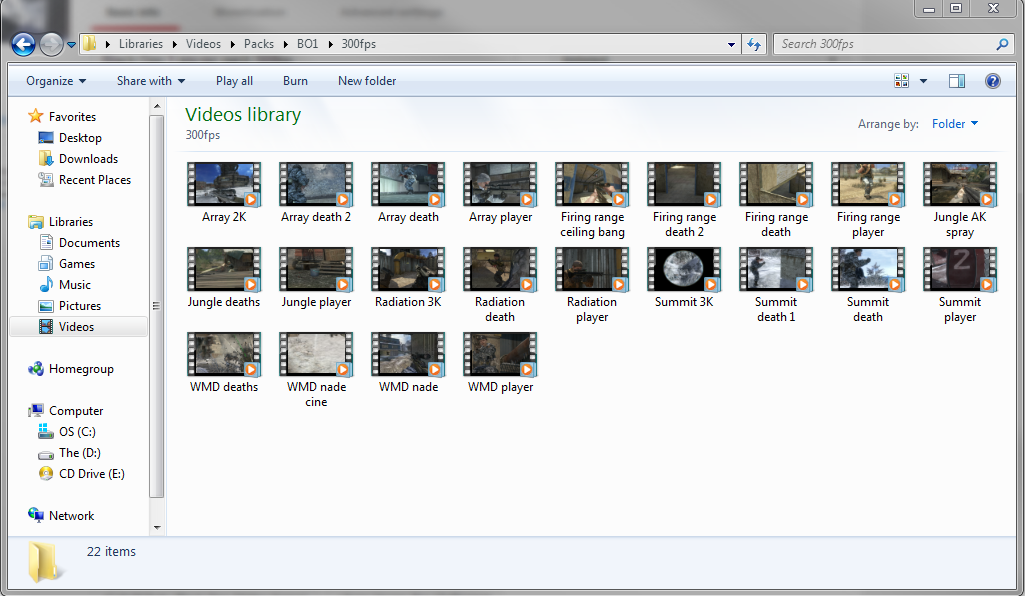Viewport: 1025px width, 596px height.
Task: Select the OS (C:) drive
Action: click(76, 432)
